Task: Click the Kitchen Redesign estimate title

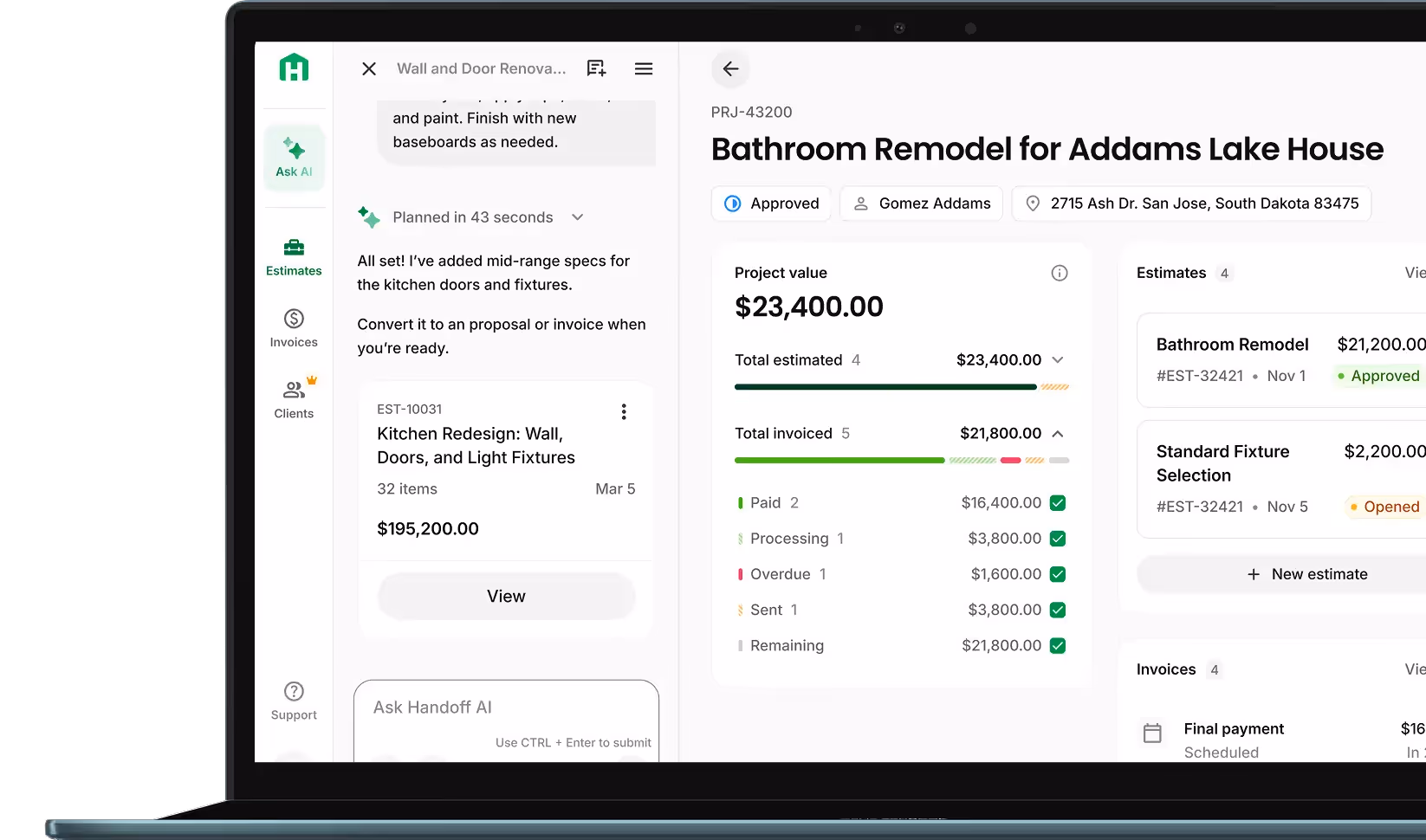Action: click(x=476, y=446)
